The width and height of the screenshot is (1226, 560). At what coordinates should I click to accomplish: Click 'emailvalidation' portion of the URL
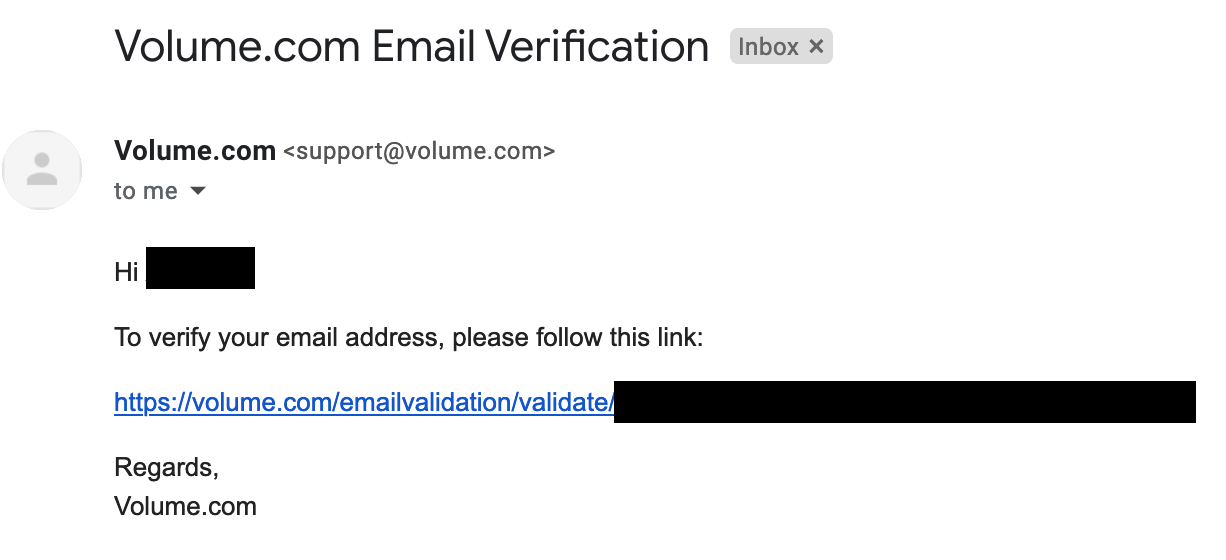tap(426, 403)
